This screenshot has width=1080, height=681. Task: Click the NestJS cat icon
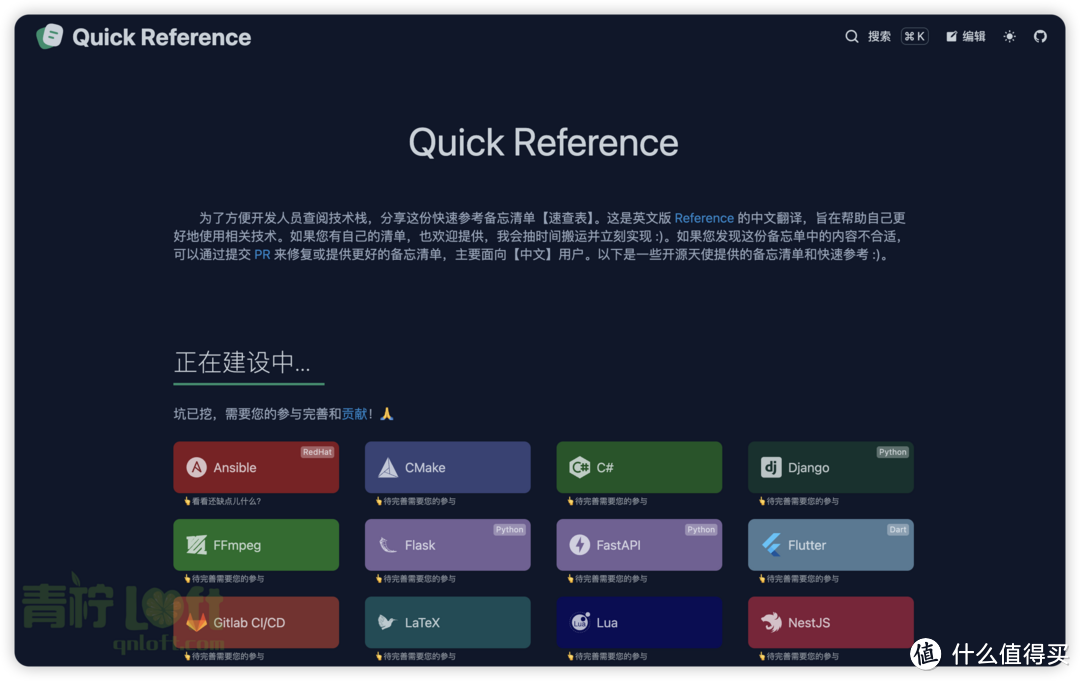[x=771, y=622]
